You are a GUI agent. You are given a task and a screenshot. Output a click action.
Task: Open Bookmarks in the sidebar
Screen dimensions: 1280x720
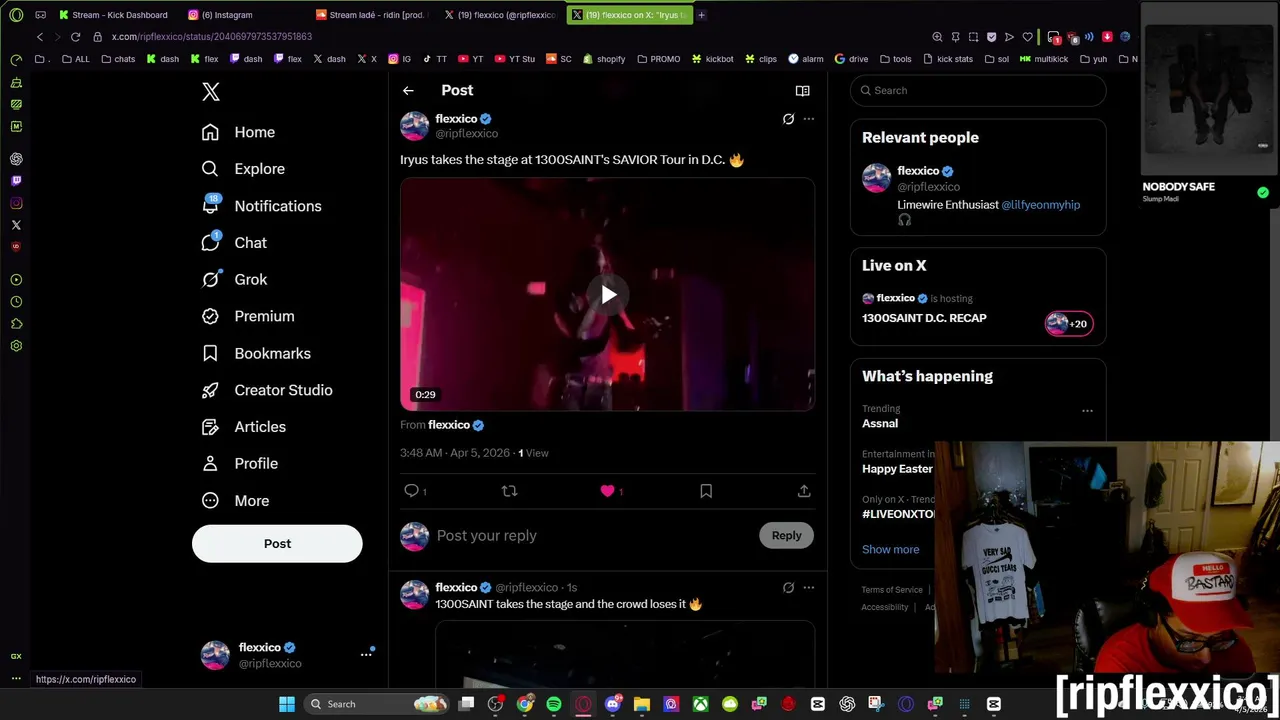(x=256, y=353)
